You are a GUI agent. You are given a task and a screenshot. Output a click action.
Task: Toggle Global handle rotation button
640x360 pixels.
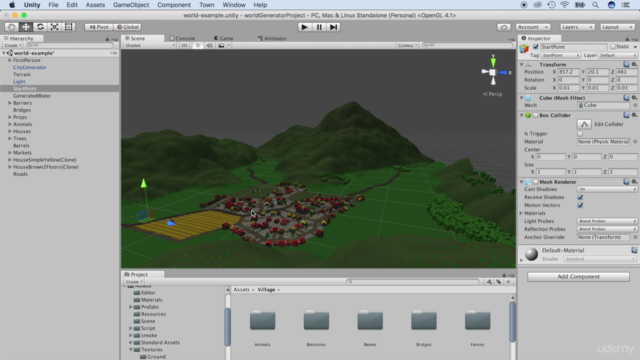(127, 27)
